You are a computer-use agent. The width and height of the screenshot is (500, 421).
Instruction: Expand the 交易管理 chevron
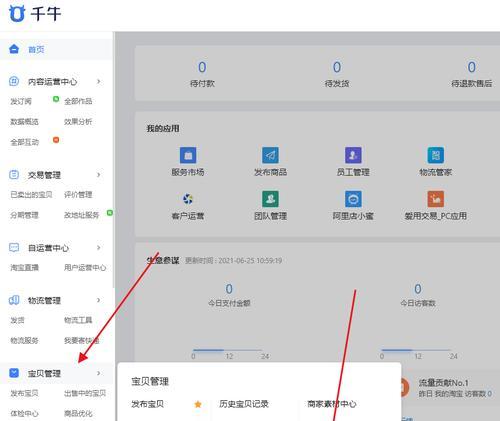[98, 174]
